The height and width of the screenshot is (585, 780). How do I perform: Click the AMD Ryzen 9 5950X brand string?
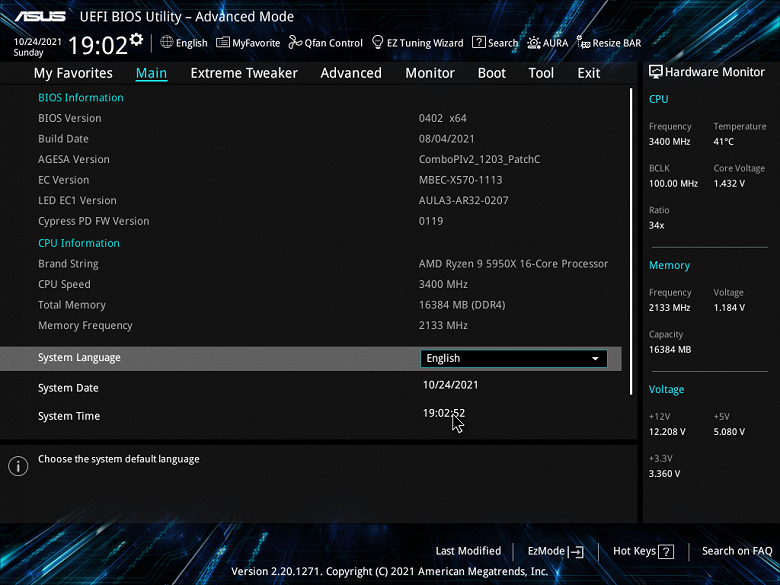tap(513, 264)
